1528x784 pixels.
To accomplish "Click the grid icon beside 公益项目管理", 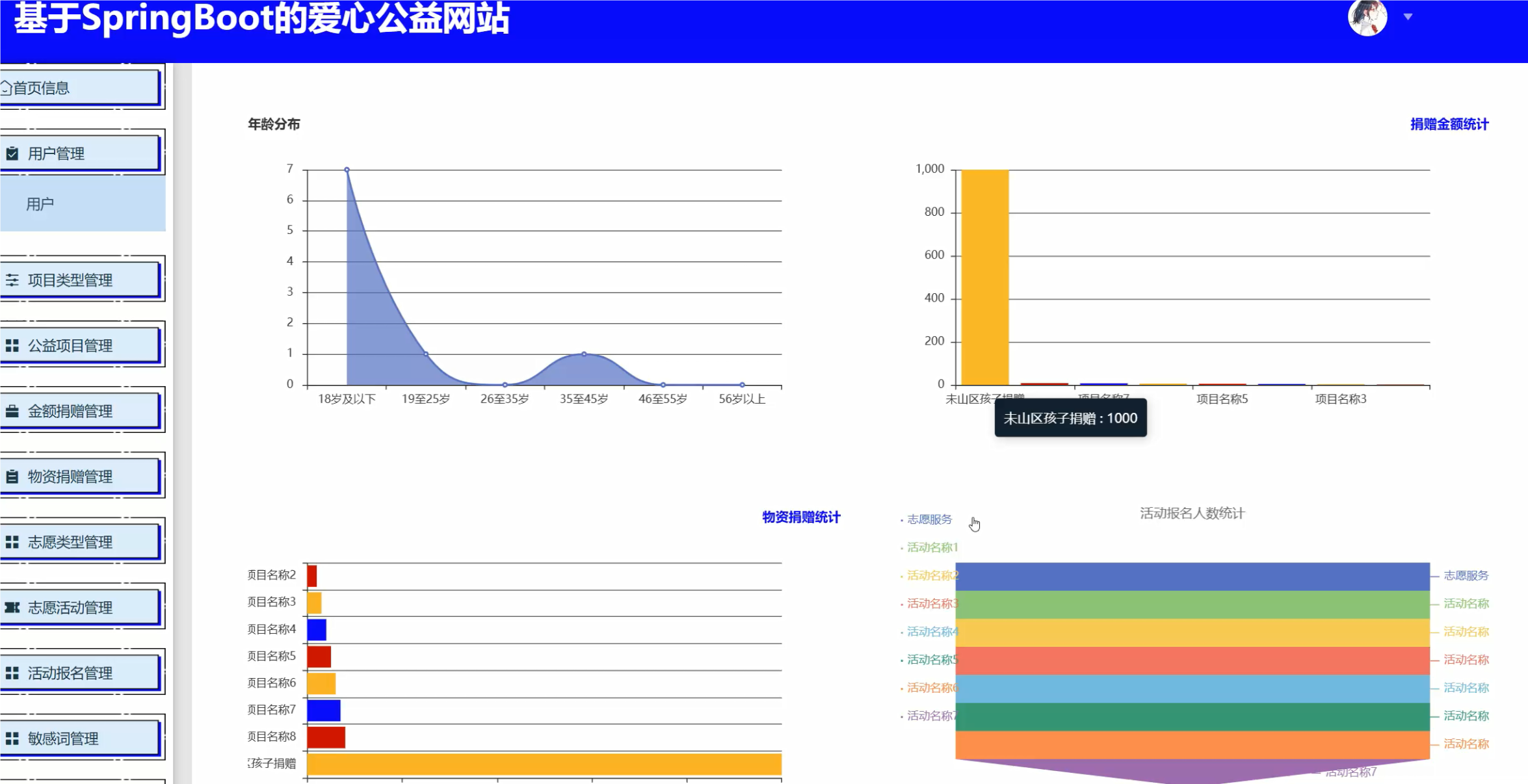I will pyautogui.click(x=12, y=345).
